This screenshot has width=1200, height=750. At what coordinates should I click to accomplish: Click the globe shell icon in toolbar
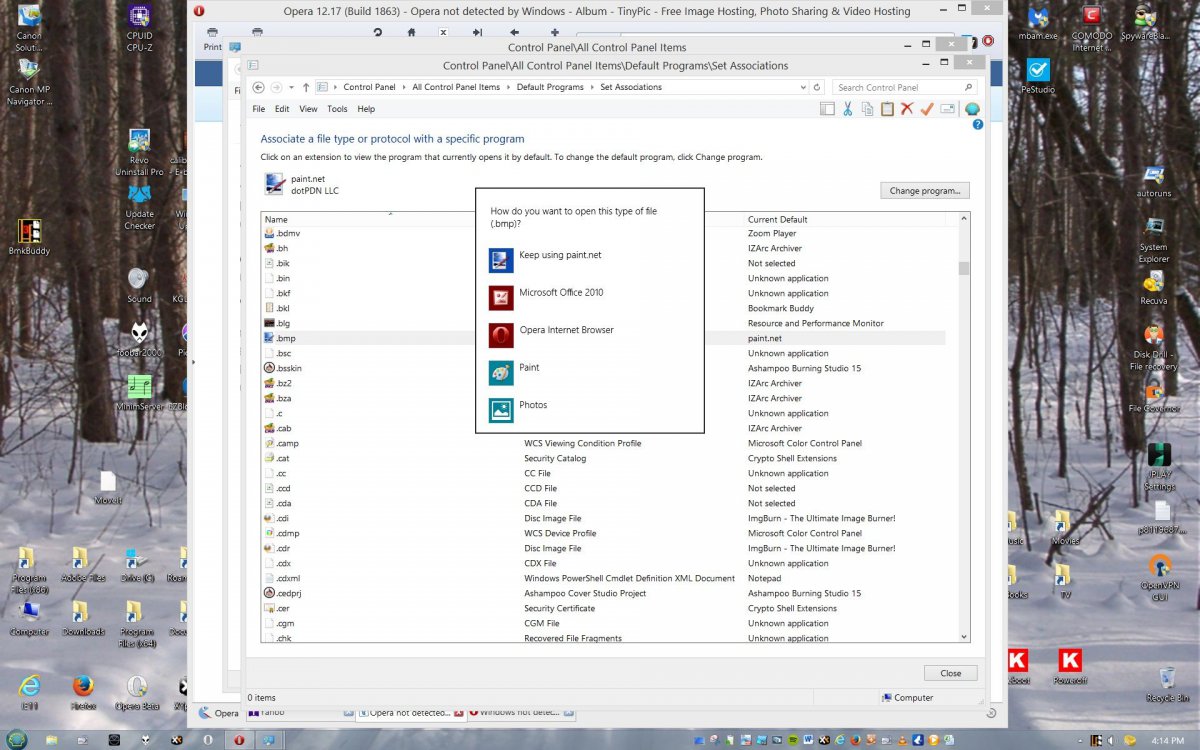972,109
